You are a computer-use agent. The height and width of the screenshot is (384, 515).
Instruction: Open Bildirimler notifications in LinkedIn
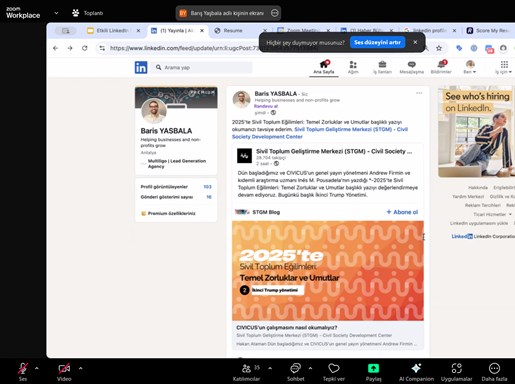coord(441,67)
